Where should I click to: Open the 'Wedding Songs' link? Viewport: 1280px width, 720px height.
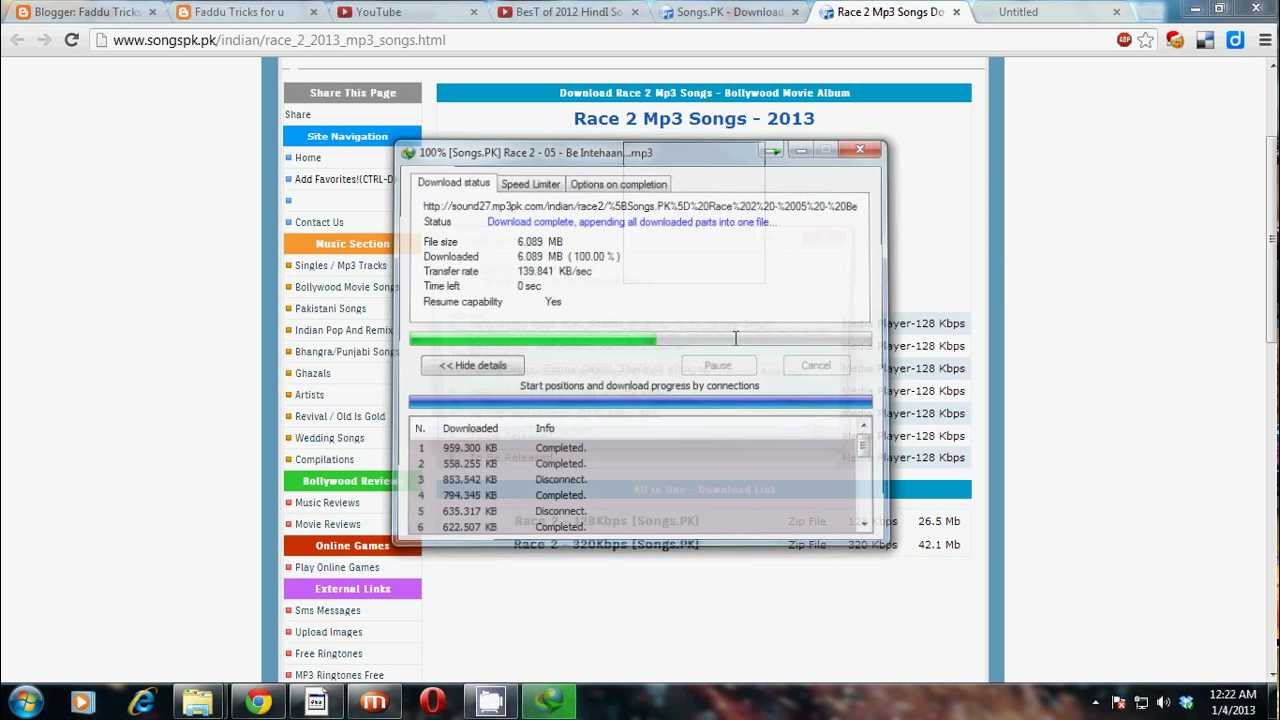pos(330,438)
